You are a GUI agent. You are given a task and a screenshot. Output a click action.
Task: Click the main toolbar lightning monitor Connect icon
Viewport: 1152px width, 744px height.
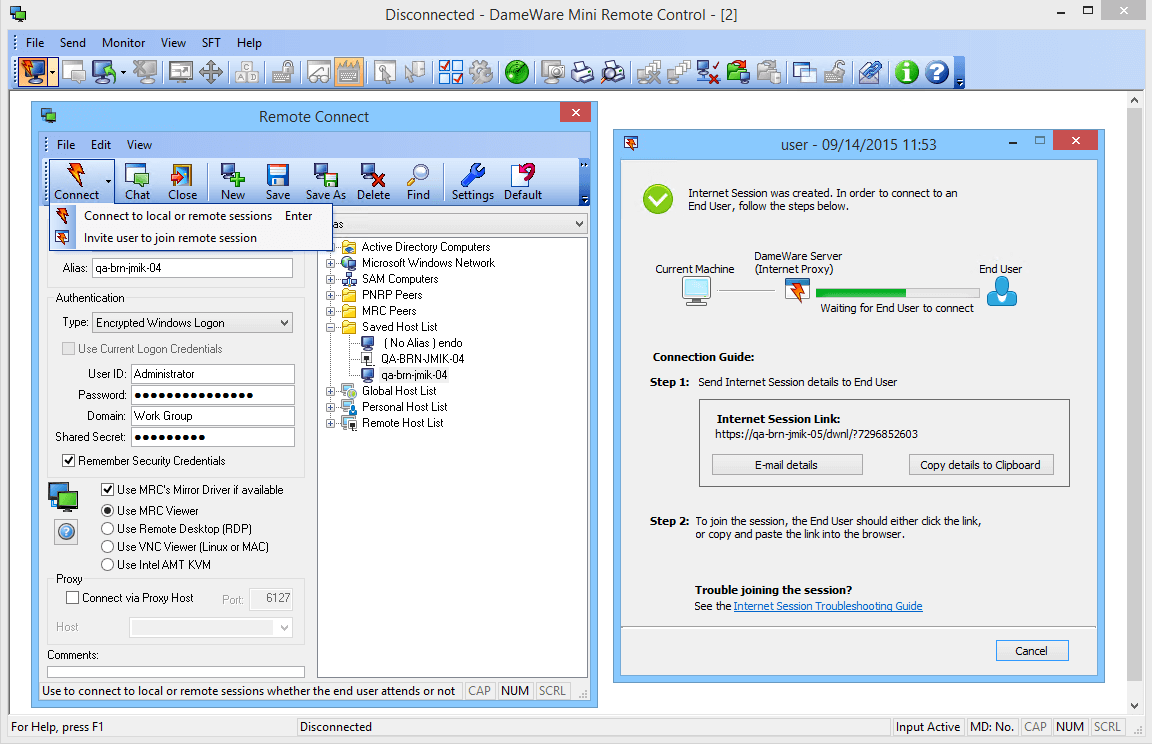click(x=32, y=72)
